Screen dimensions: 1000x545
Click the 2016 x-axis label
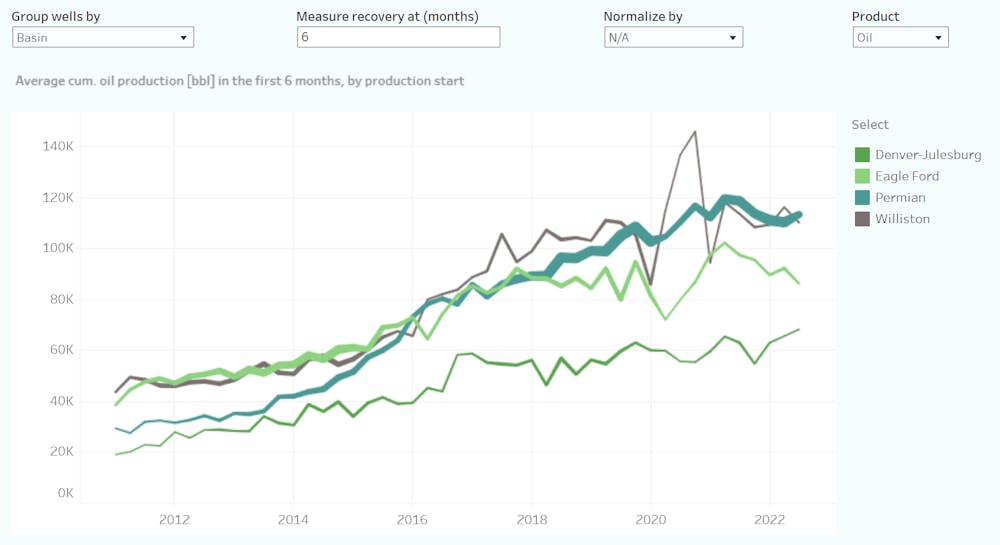[x=412, y=520]
